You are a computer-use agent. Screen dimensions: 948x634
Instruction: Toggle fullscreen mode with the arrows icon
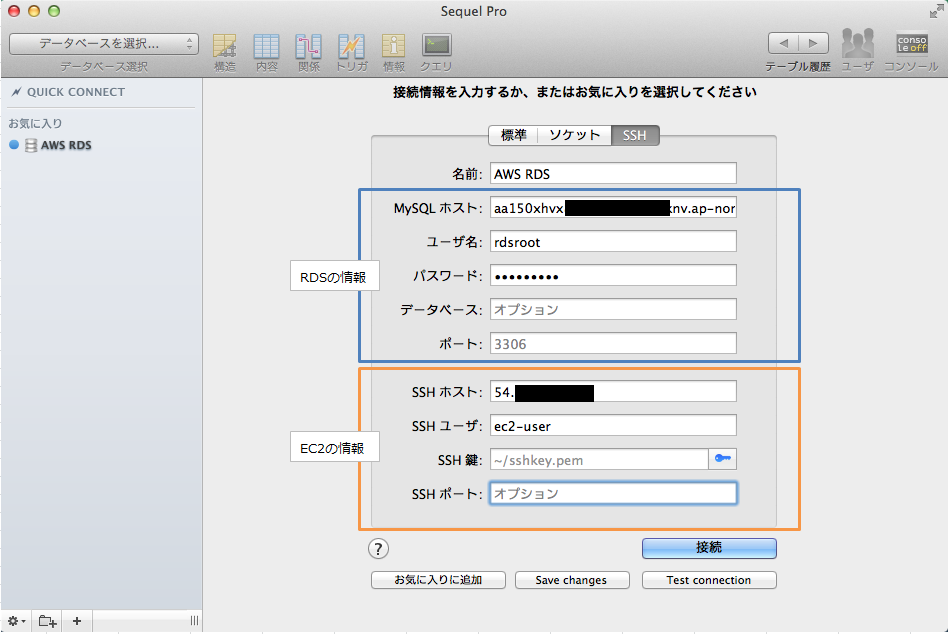(937, 11)
